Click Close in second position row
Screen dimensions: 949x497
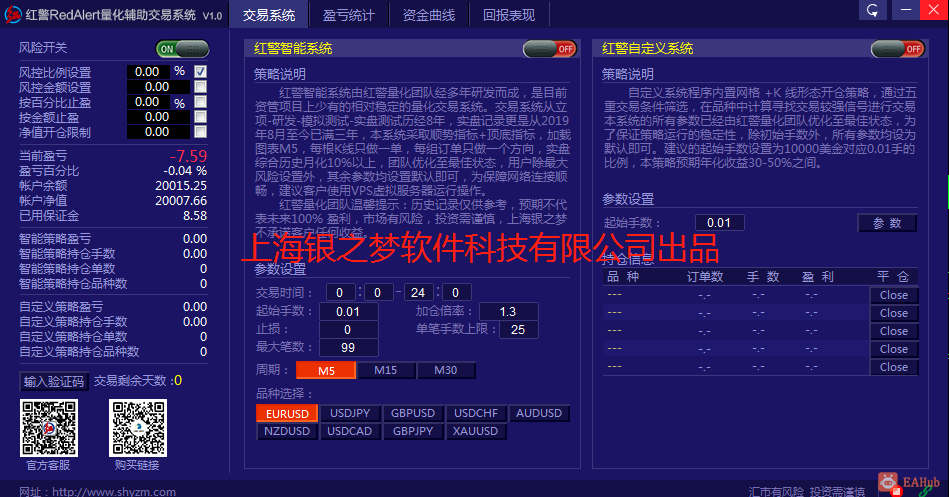(x=894, y=313)
